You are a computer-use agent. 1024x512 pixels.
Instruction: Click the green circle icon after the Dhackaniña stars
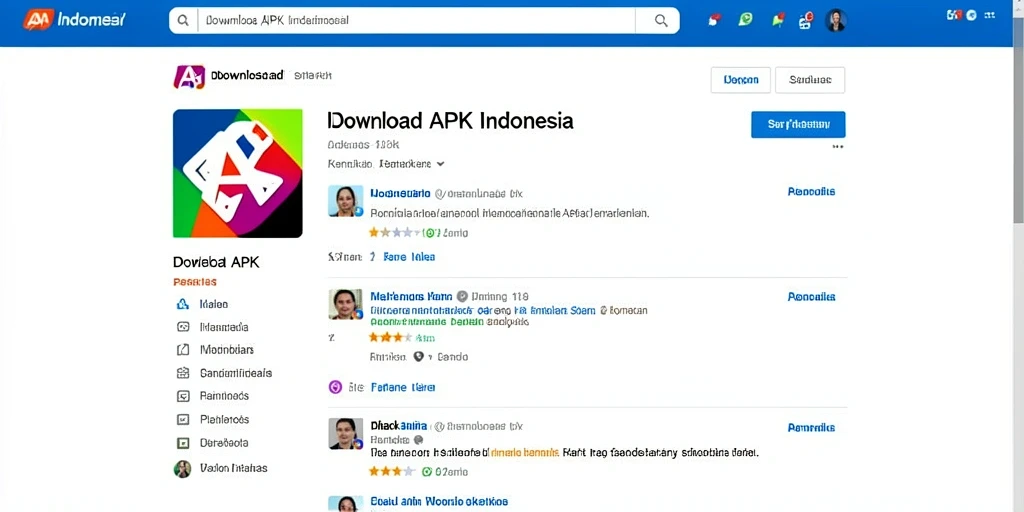pos(427,472)
